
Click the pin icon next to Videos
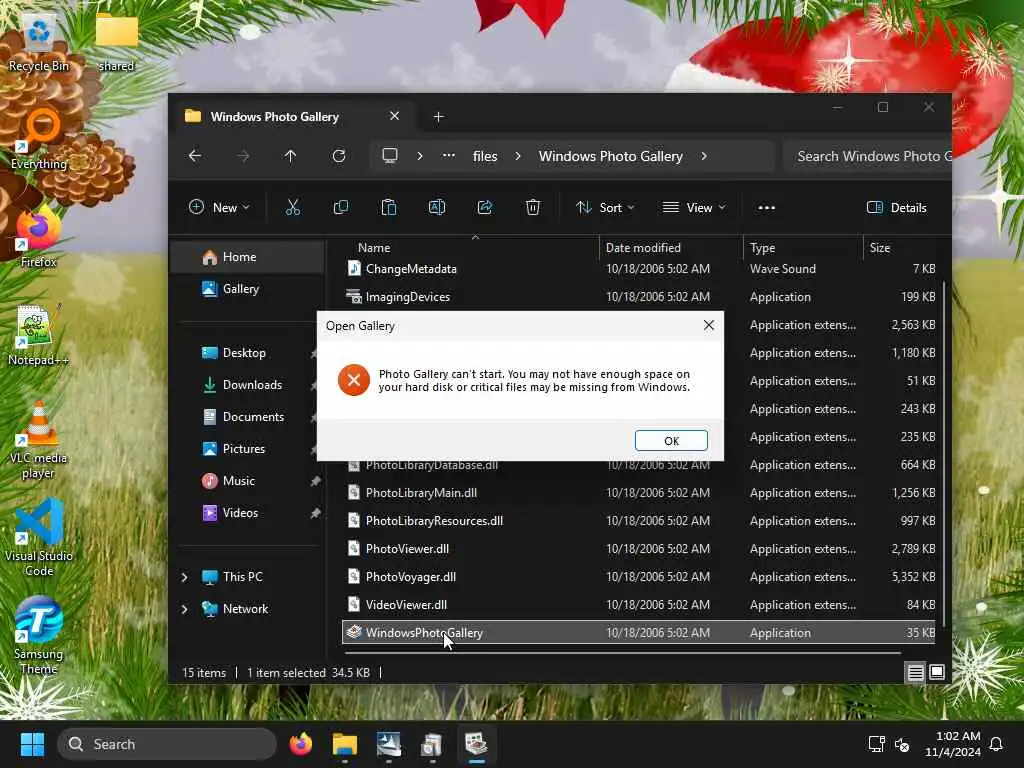click(315, 513)
